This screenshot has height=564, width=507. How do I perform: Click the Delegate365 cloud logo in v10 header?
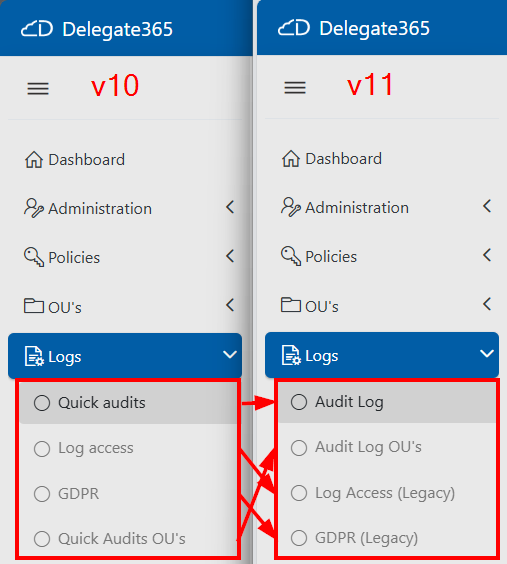coord(37,29)
